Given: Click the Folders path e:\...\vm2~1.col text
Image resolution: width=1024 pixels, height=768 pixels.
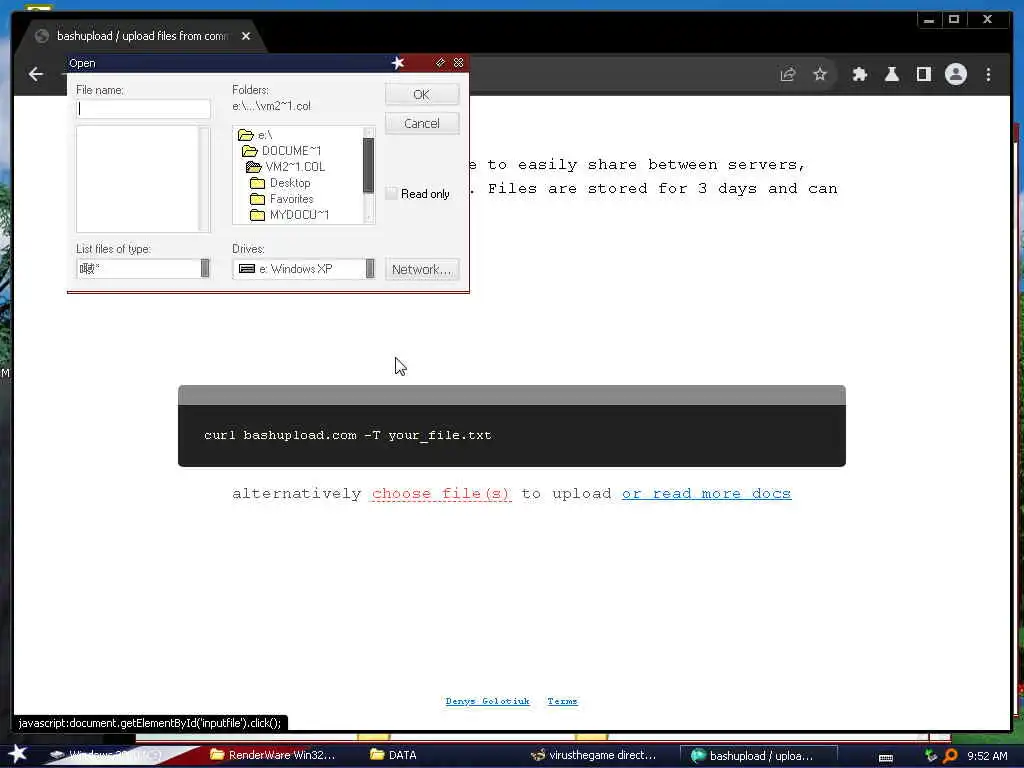Looking at the screenshot, I should click(272, 106).
